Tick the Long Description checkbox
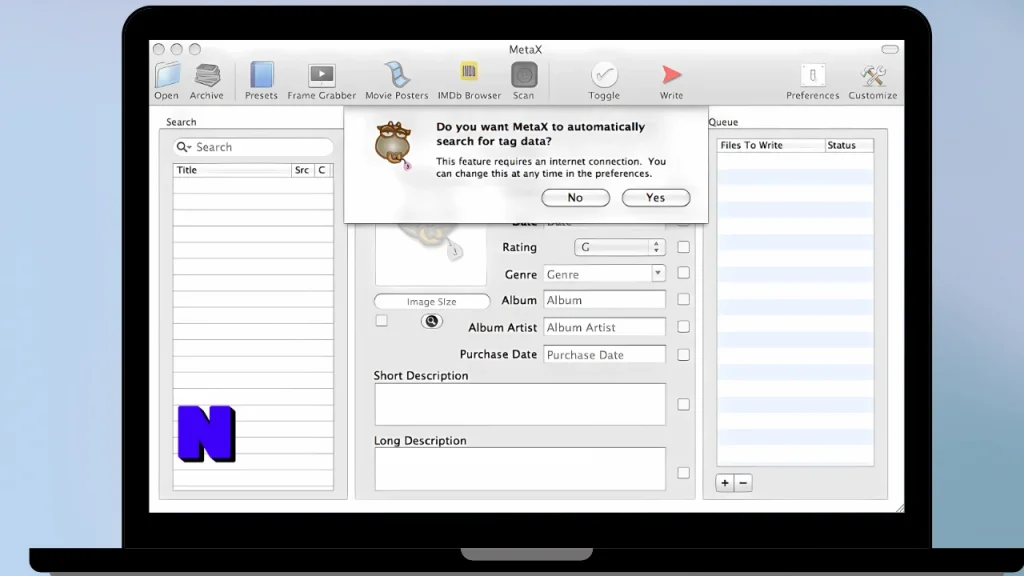This screenshot has height=576, width=1024. point(683,473)
